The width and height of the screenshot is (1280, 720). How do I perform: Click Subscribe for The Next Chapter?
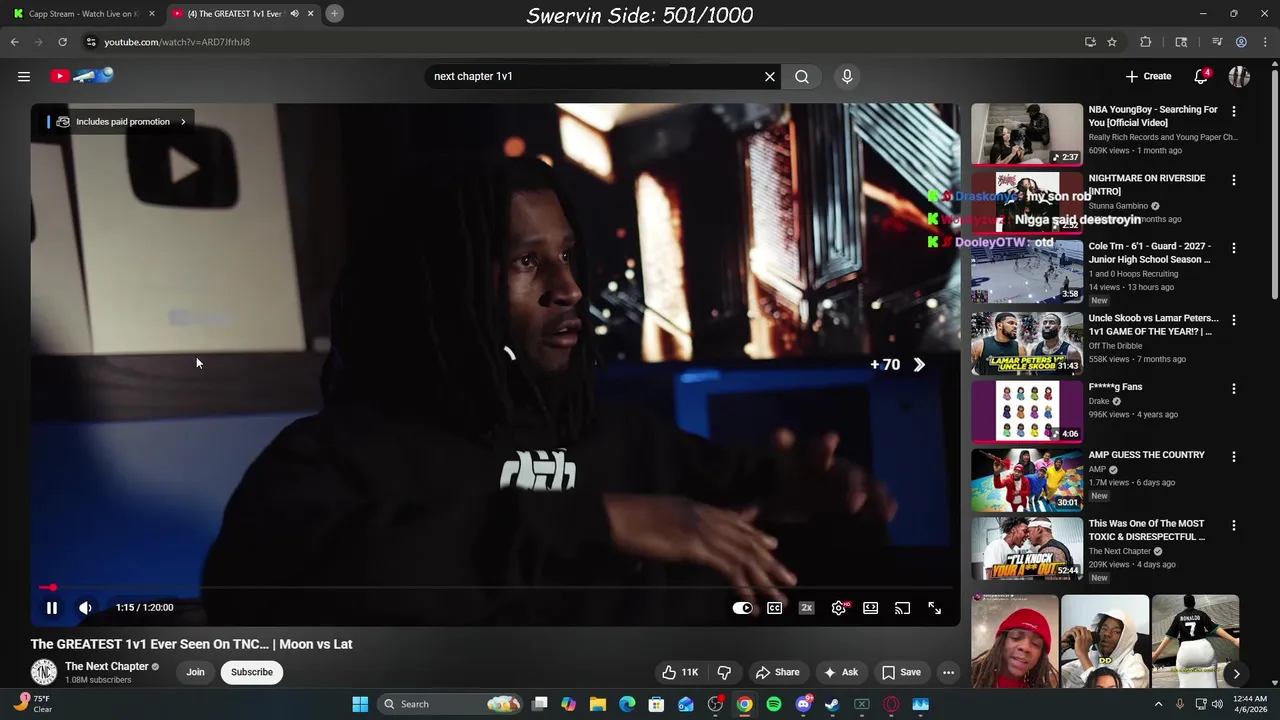252,672
